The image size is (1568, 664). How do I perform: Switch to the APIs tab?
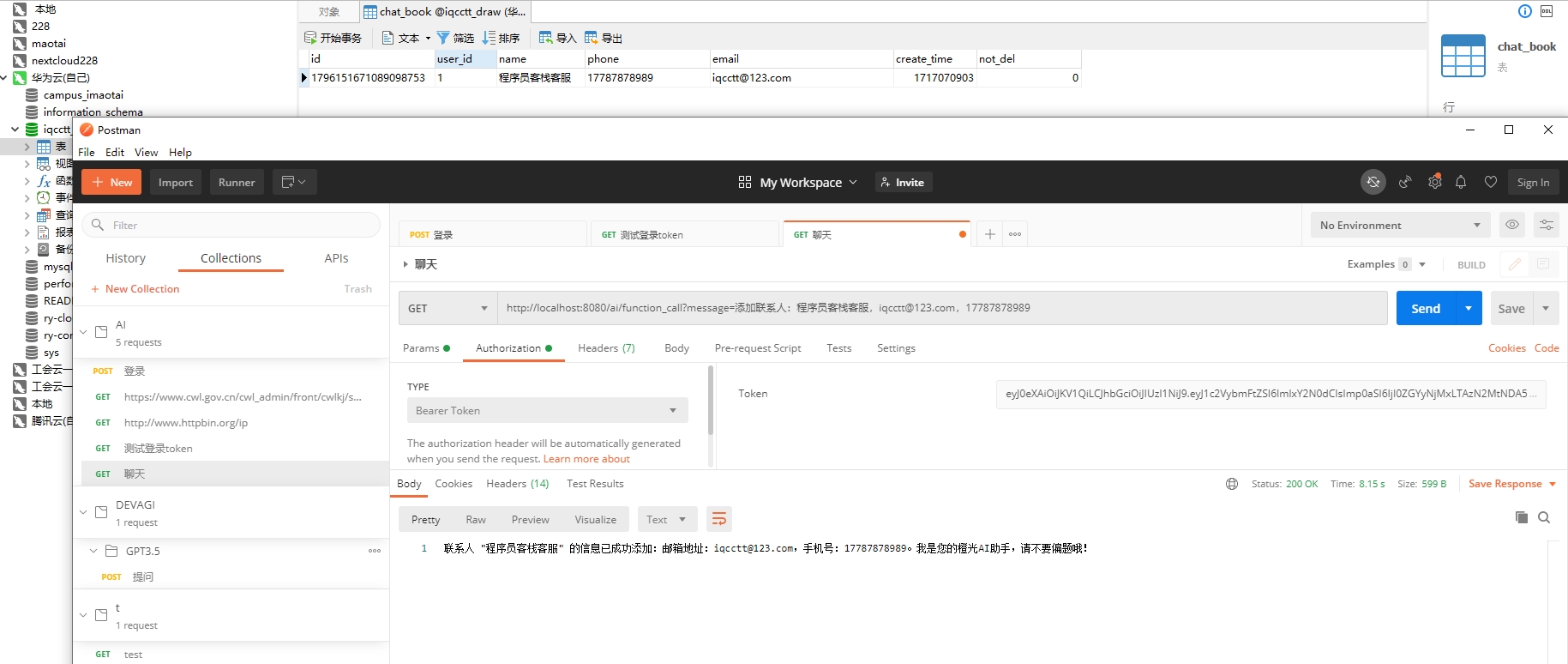[x=336, y=258]
